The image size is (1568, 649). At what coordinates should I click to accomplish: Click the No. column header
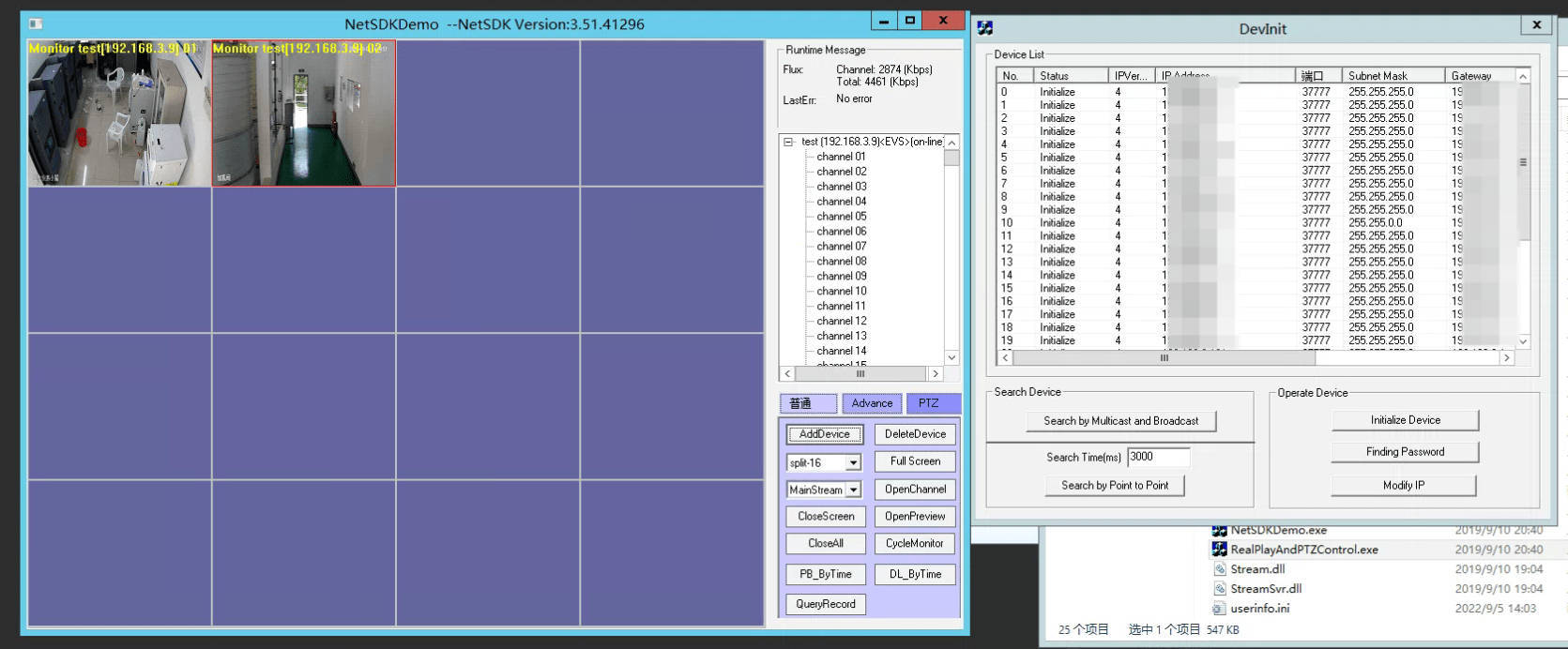pyautogui.click(x=1015, y=76)
